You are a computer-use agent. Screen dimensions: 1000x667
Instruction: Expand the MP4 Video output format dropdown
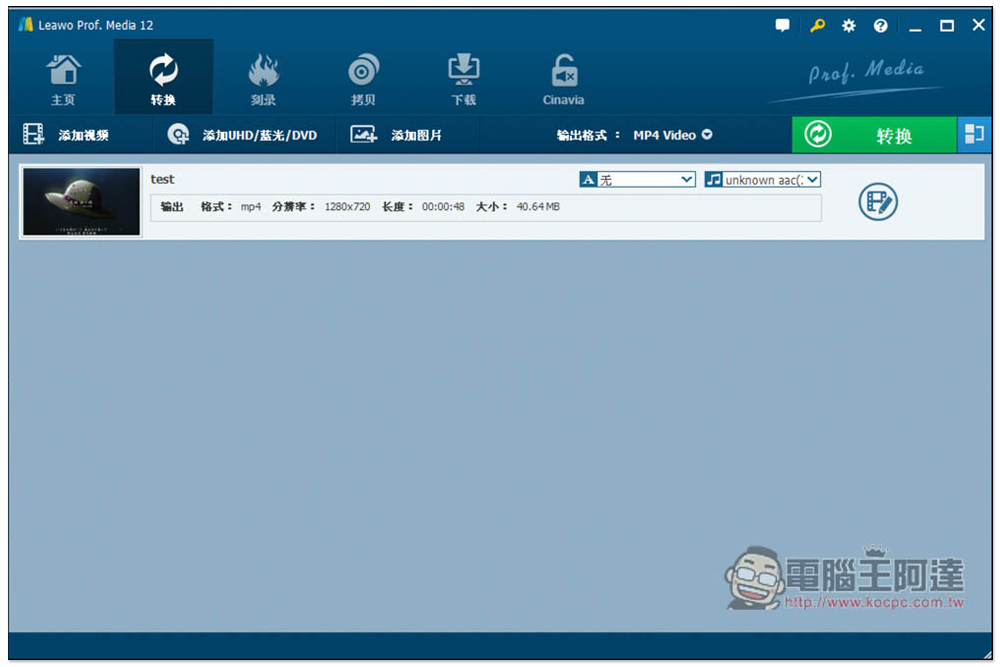tap(672, 135)
